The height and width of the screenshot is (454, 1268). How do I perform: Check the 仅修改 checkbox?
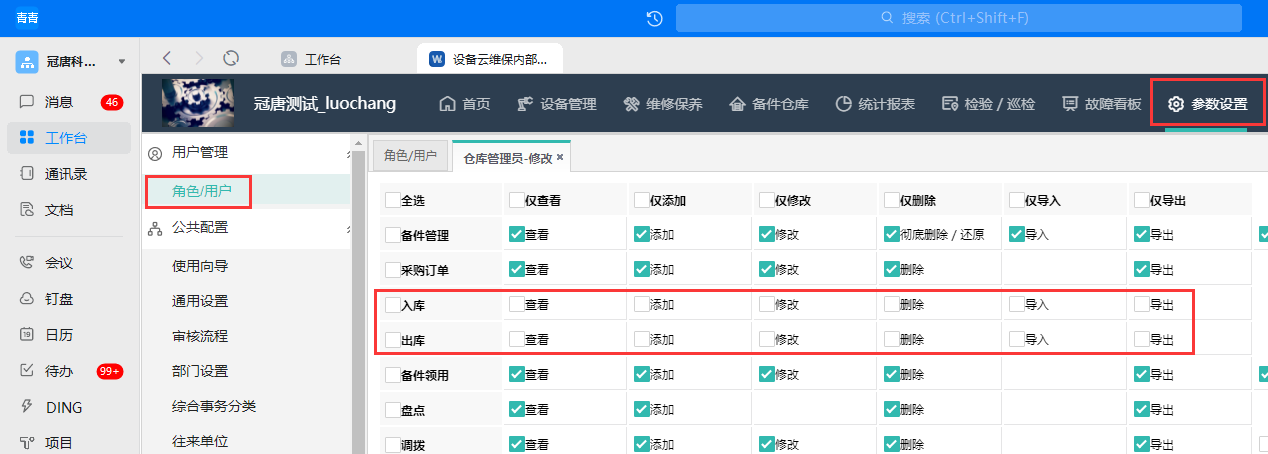pos(767,199)
